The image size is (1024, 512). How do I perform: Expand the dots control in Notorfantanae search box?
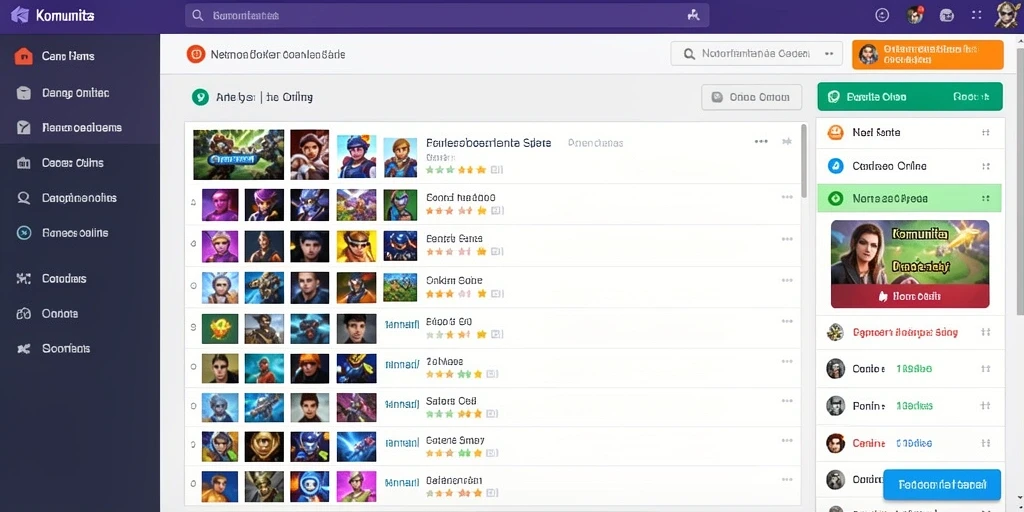829,54
